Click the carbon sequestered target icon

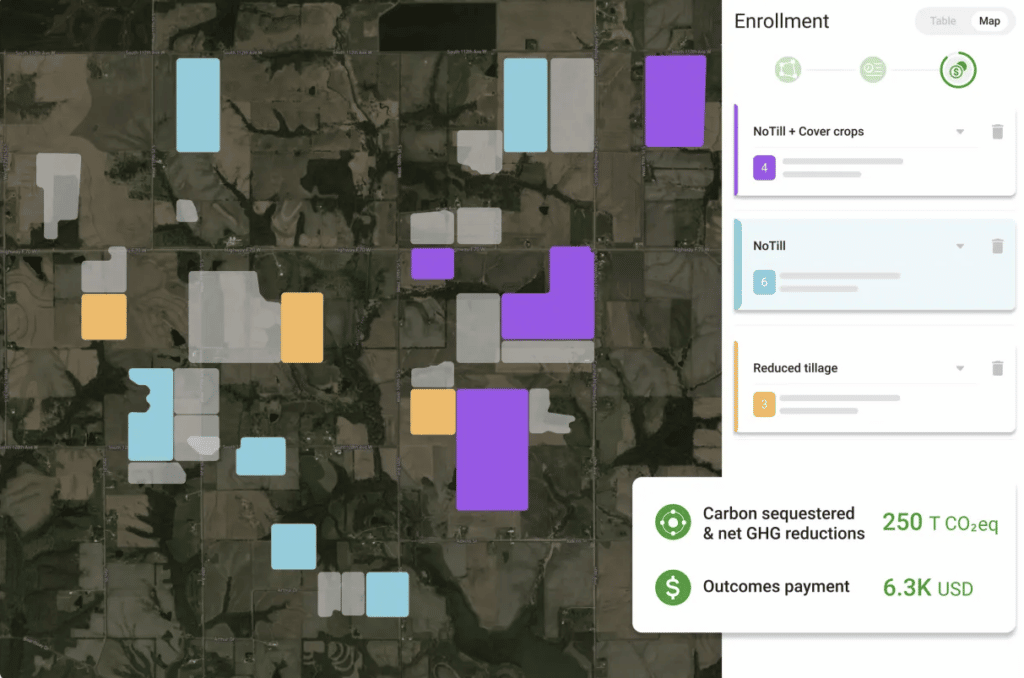click(x=673, y=522)
